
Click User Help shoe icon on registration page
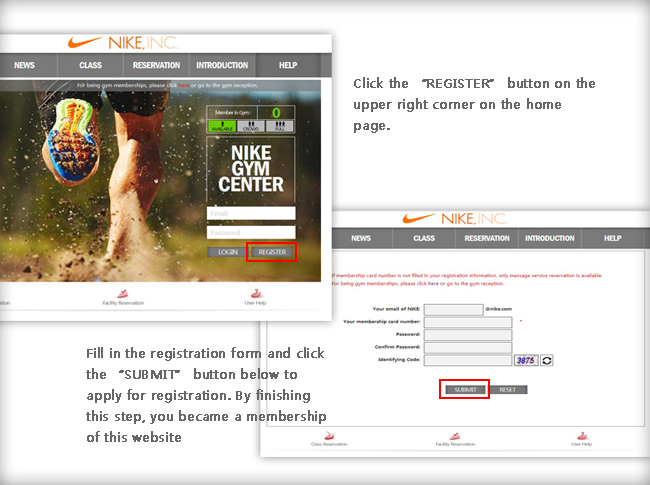582,435
